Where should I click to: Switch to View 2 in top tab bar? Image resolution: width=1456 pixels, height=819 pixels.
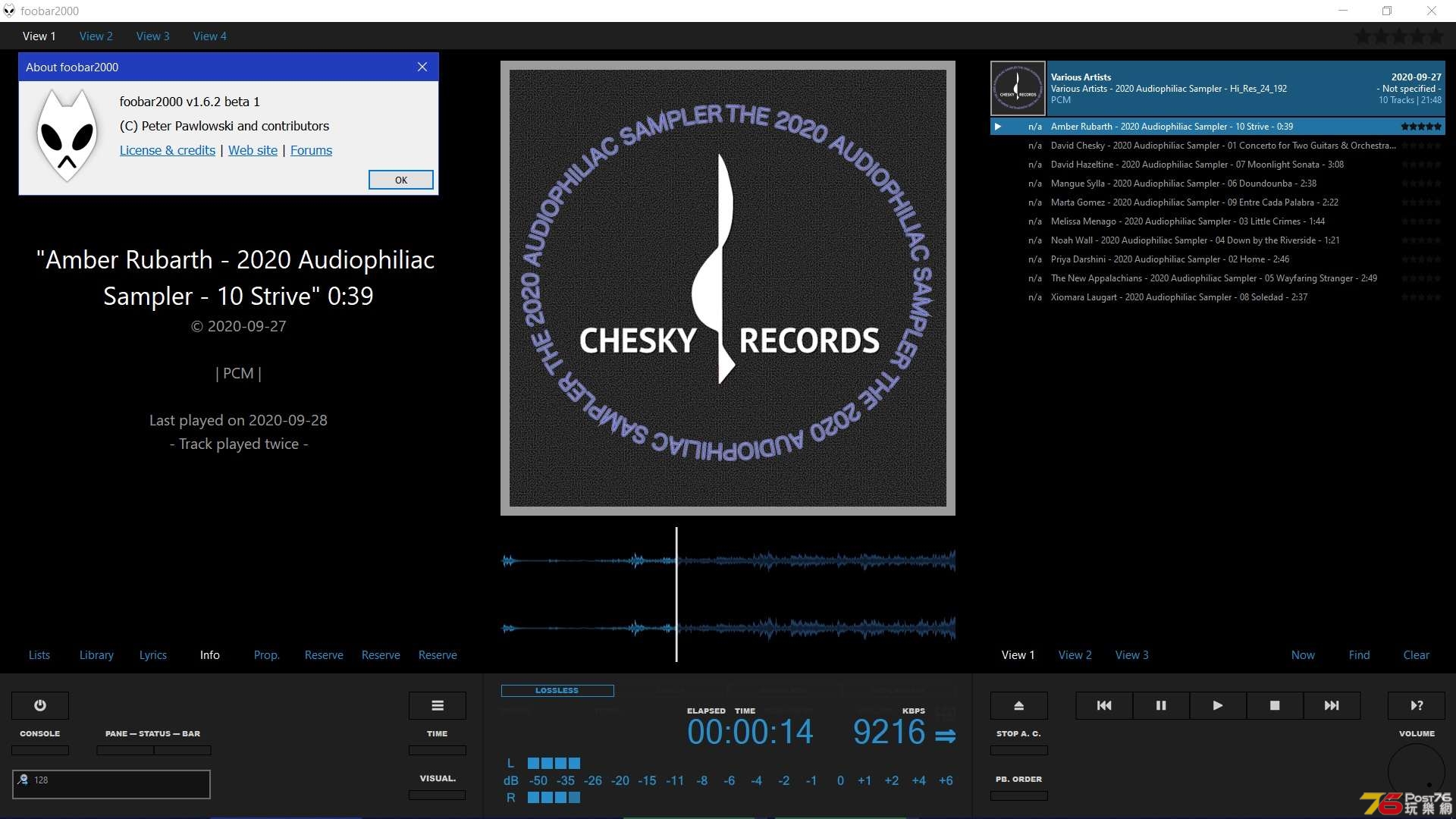pyautogui.click(x=96, y=36)
